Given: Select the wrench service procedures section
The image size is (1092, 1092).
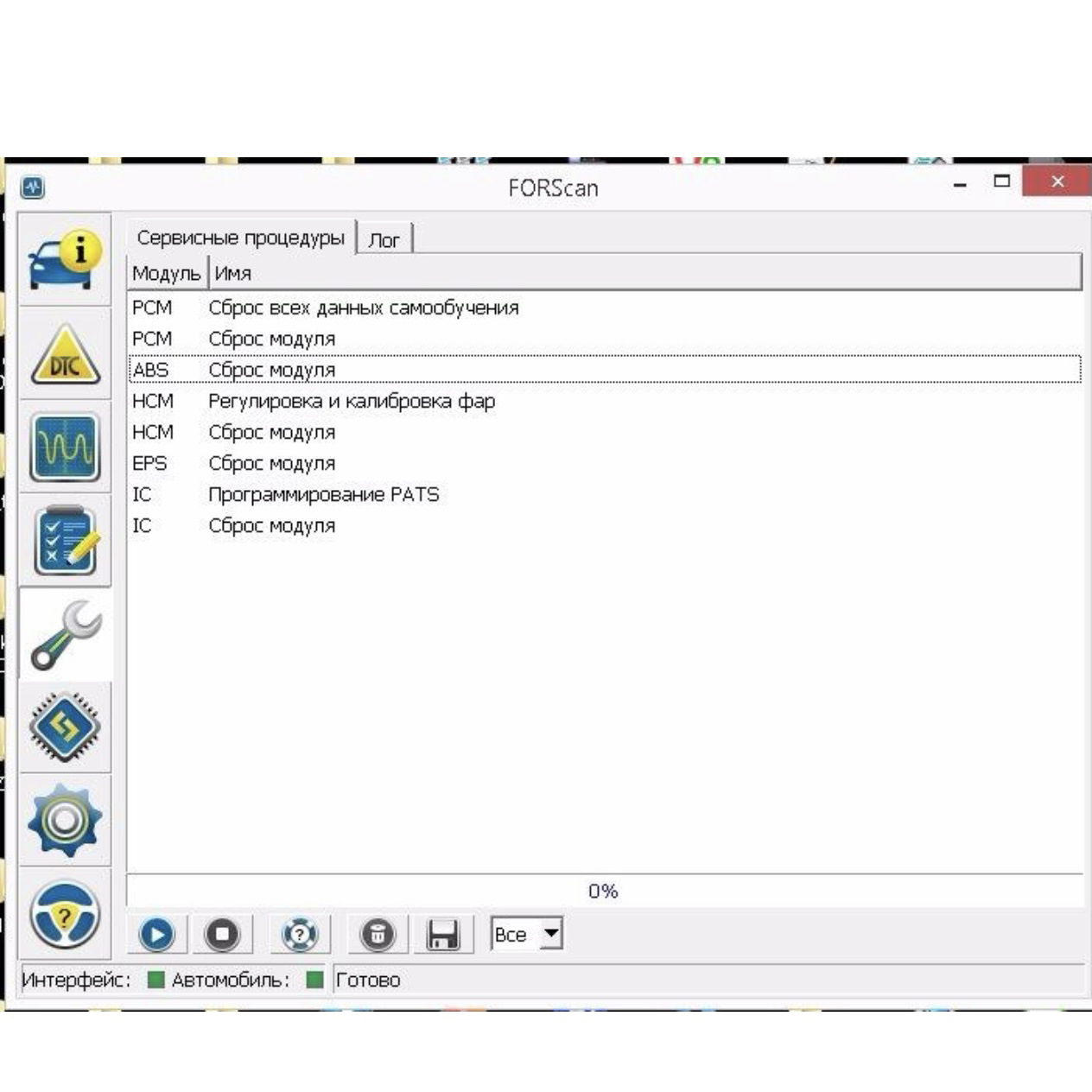Looking at the screenshot, I should 65,635.
